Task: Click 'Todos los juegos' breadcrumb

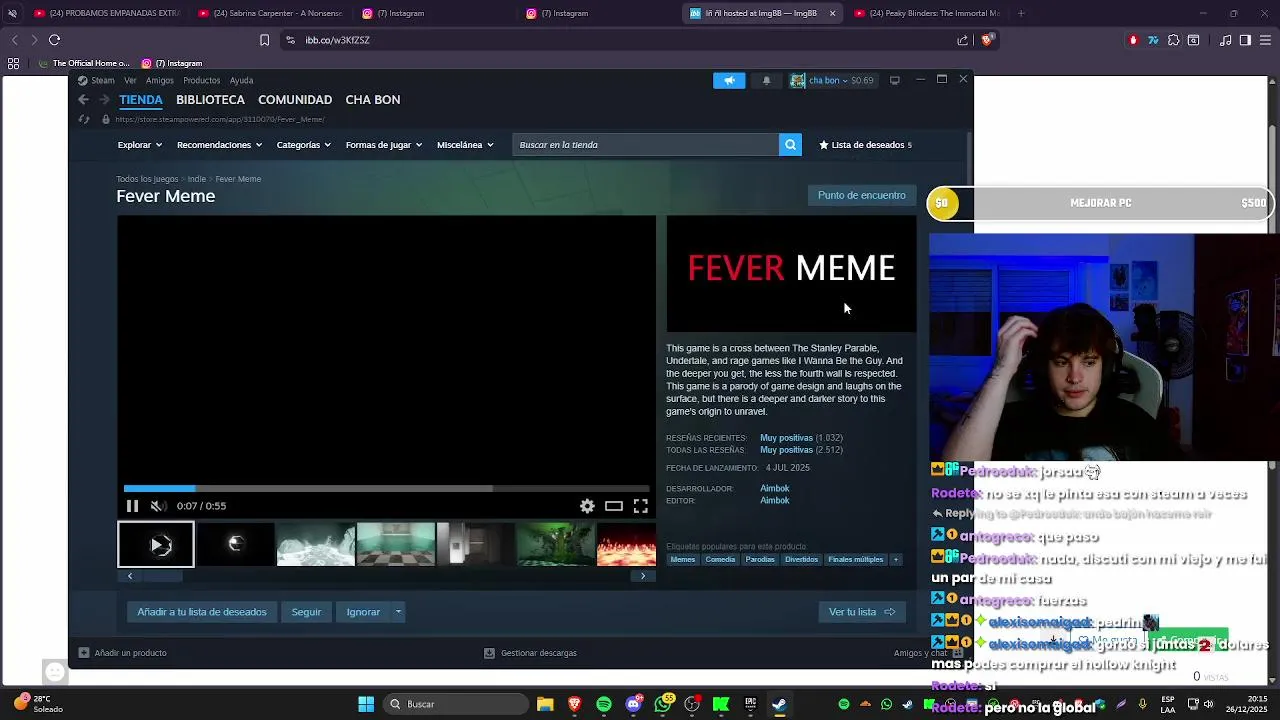Action: click(x=147, y=179)
